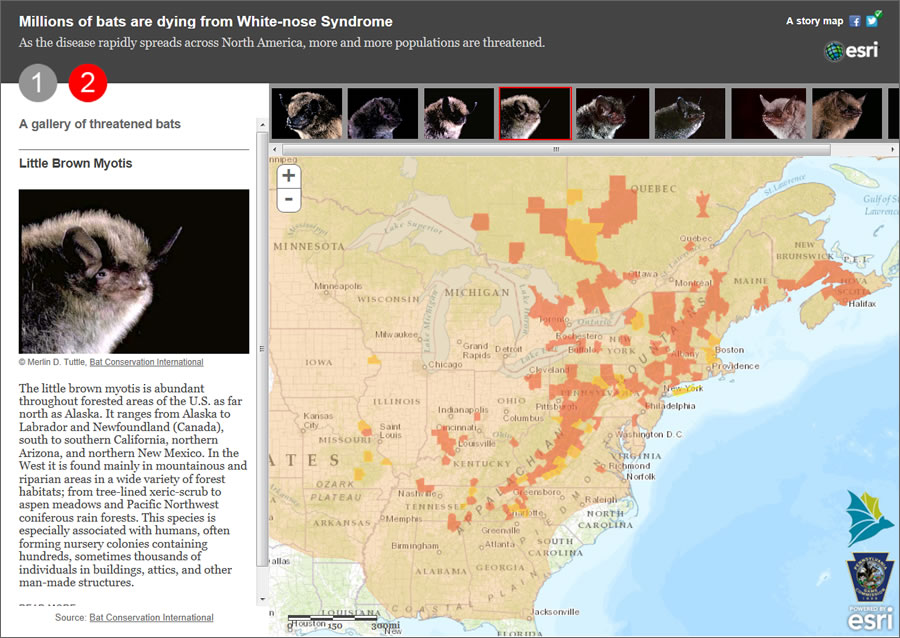Select the first bat thumbnail in the gallery

[x=307, y=113]
